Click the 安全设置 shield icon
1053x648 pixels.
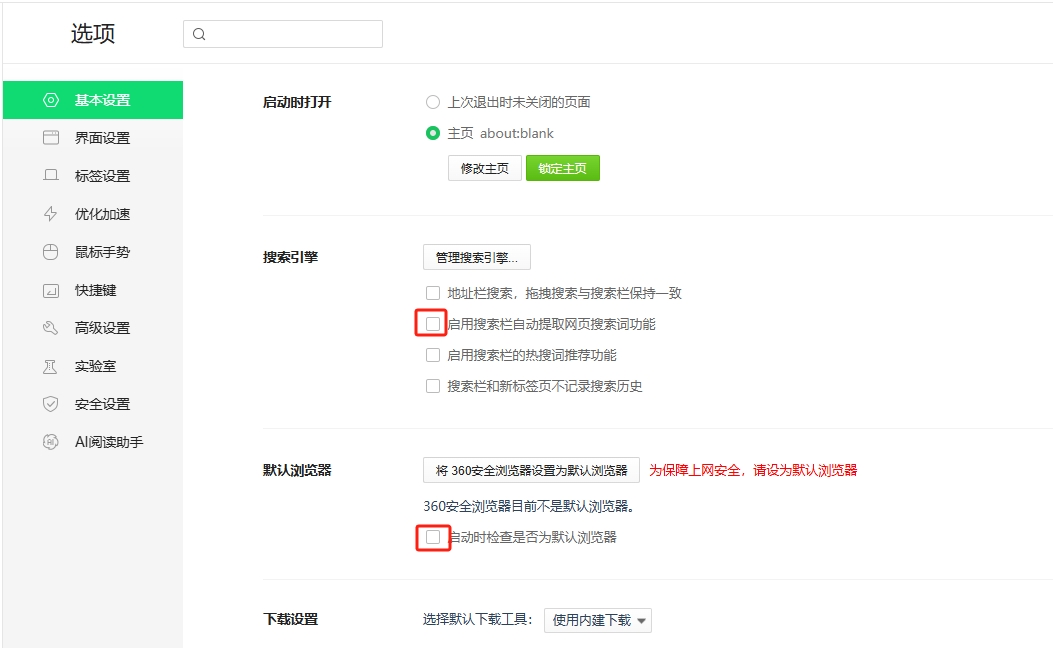[x=51, y=404]
